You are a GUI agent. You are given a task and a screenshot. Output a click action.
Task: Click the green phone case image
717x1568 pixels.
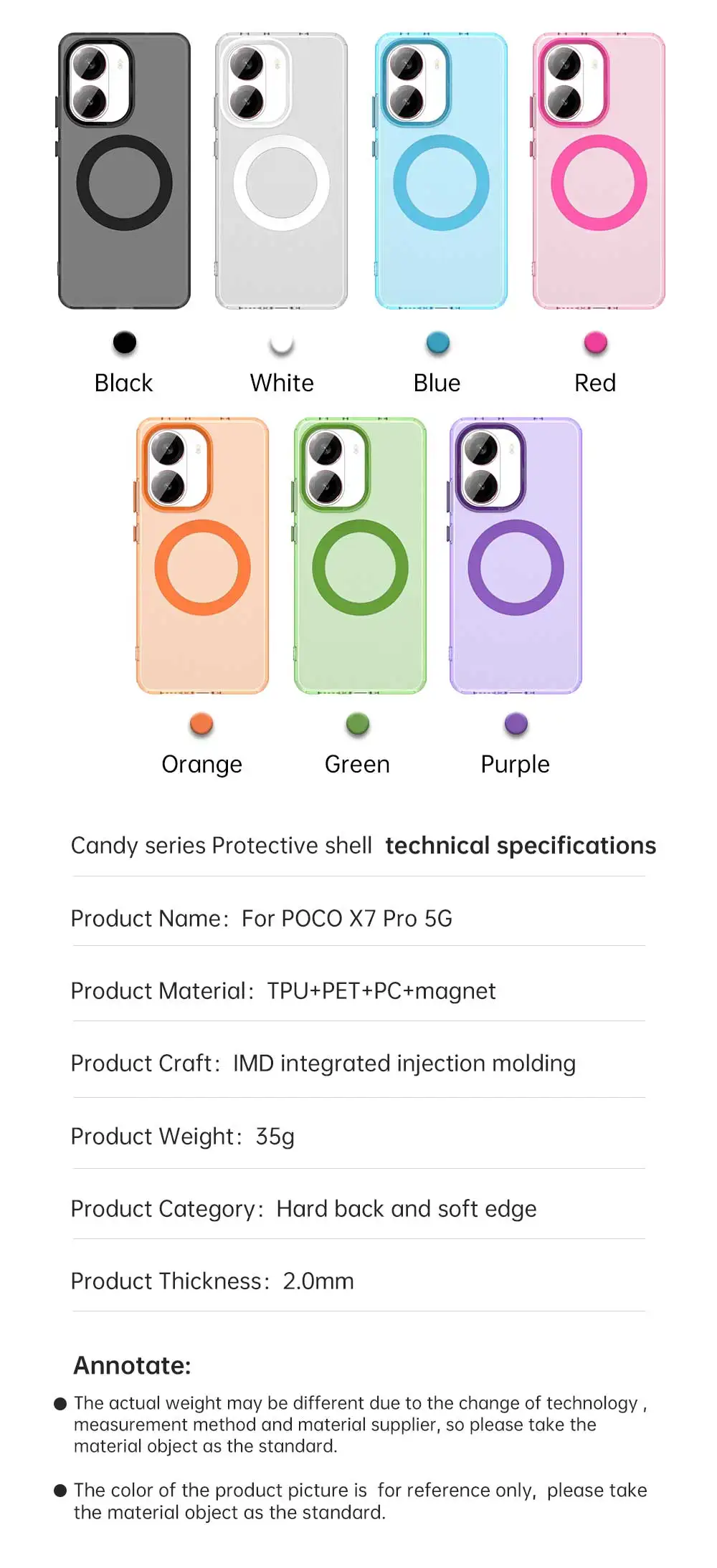coord(360,556)
